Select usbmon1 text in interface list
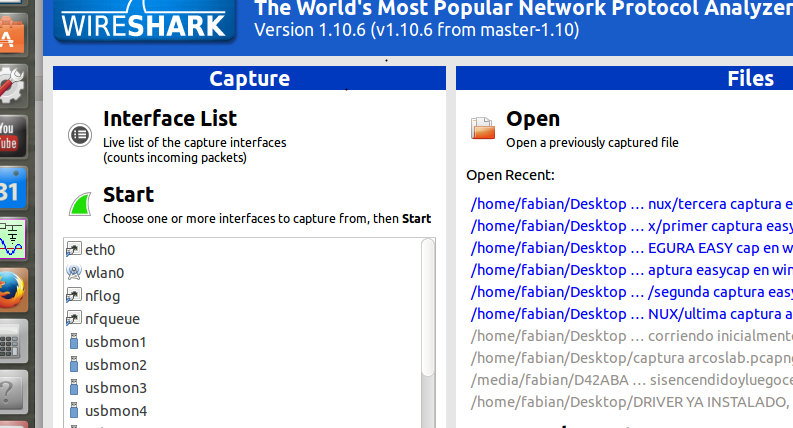The width and height of the screenshot is (793, 428). (116, 342)
